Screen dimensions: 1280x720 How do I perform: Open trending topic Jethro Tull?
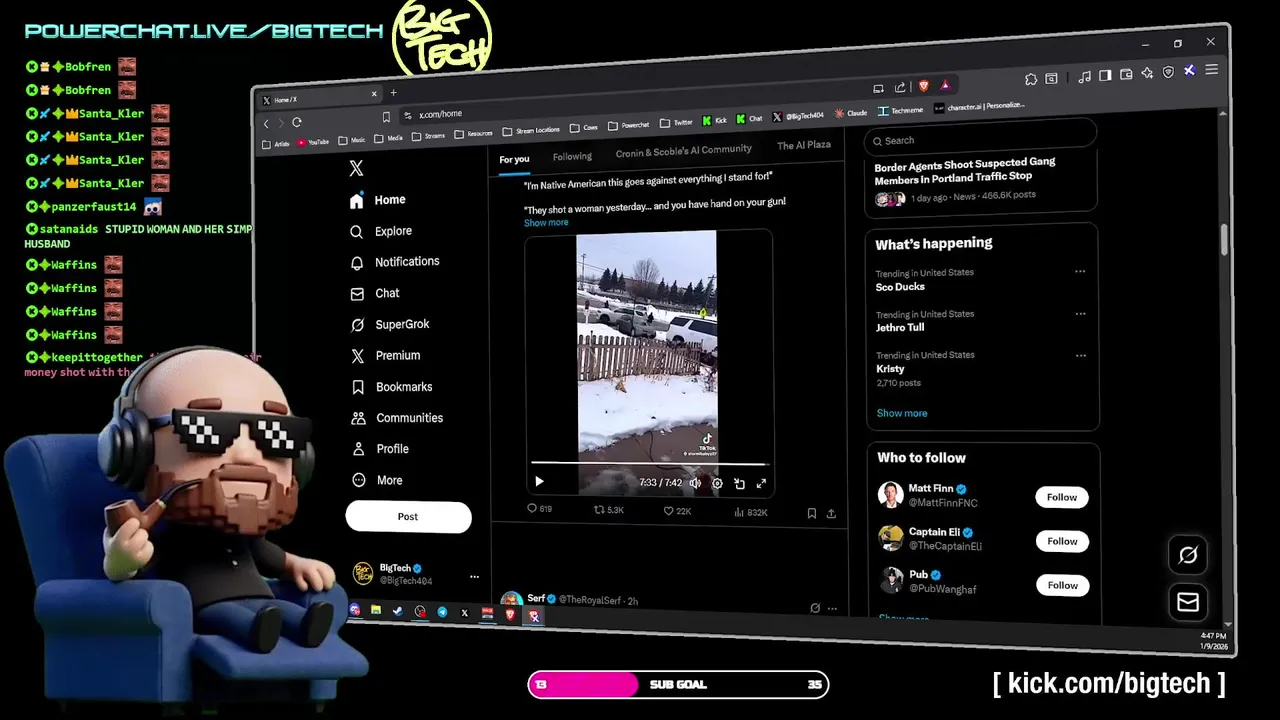(x=900, y=327)
